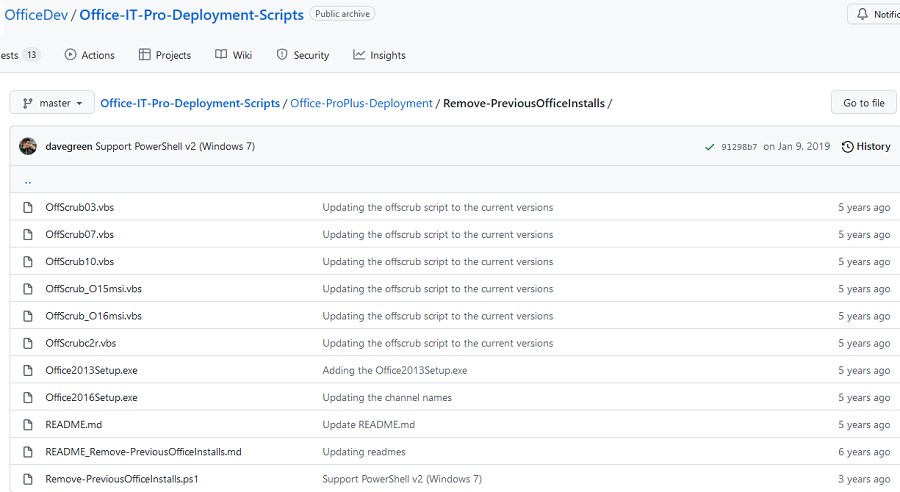900x492 pixels.
Task: Click the Public archive badge
Action: 342,14
